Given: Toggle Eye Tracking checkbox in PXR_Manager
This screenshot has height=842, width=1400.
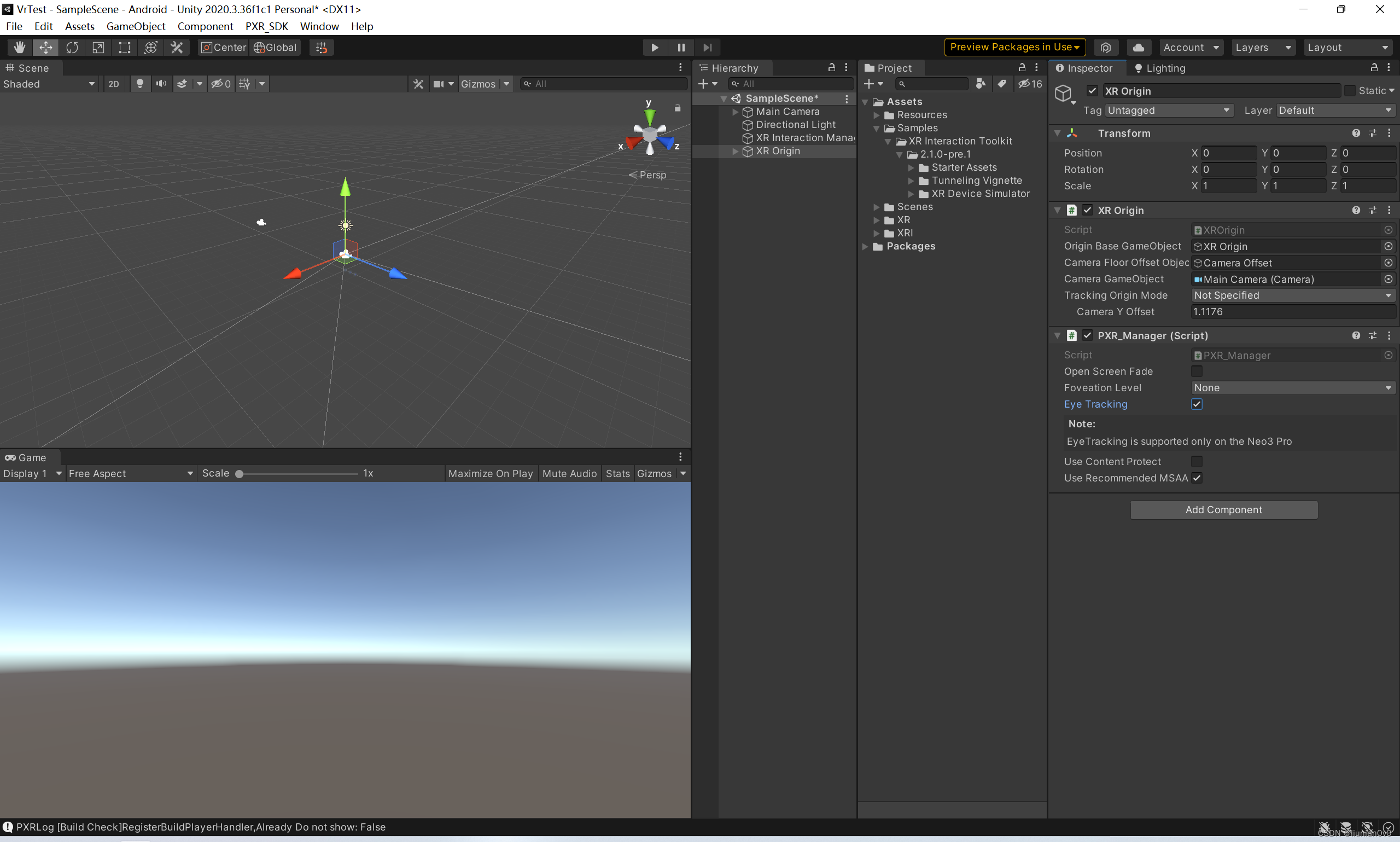Looking at the screenshot, I should [1197, 404].
